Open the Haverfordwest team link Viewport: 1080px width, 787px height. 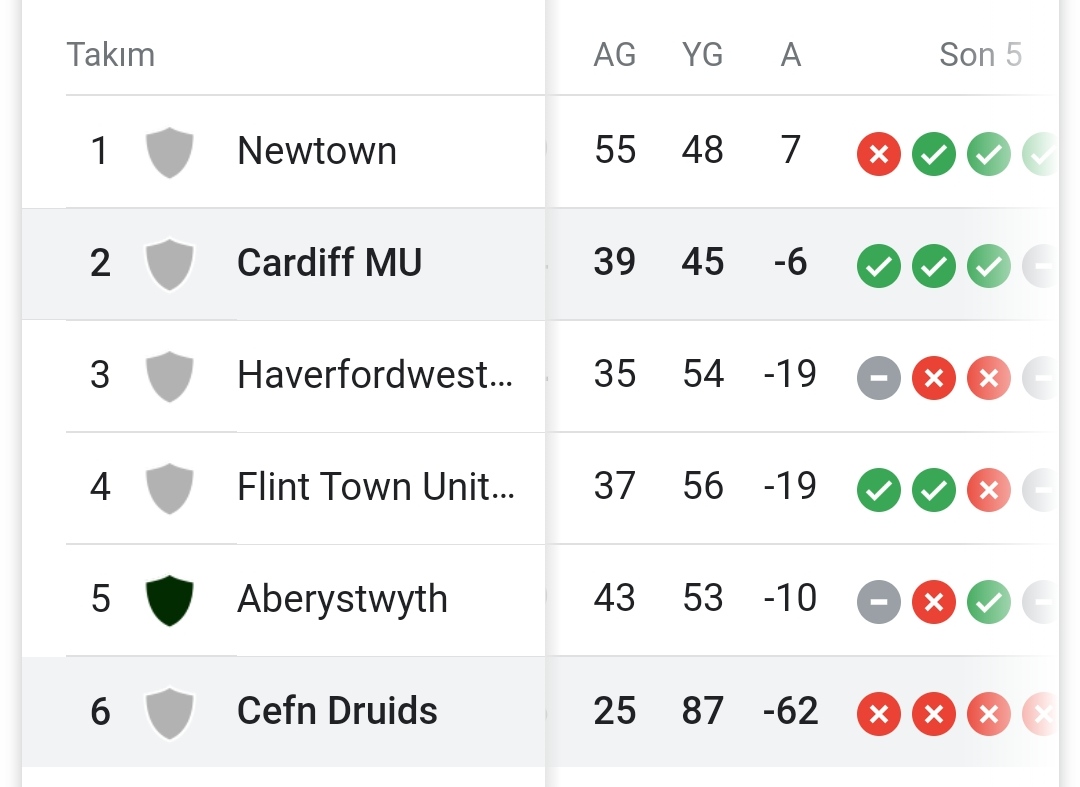[375, 375]
